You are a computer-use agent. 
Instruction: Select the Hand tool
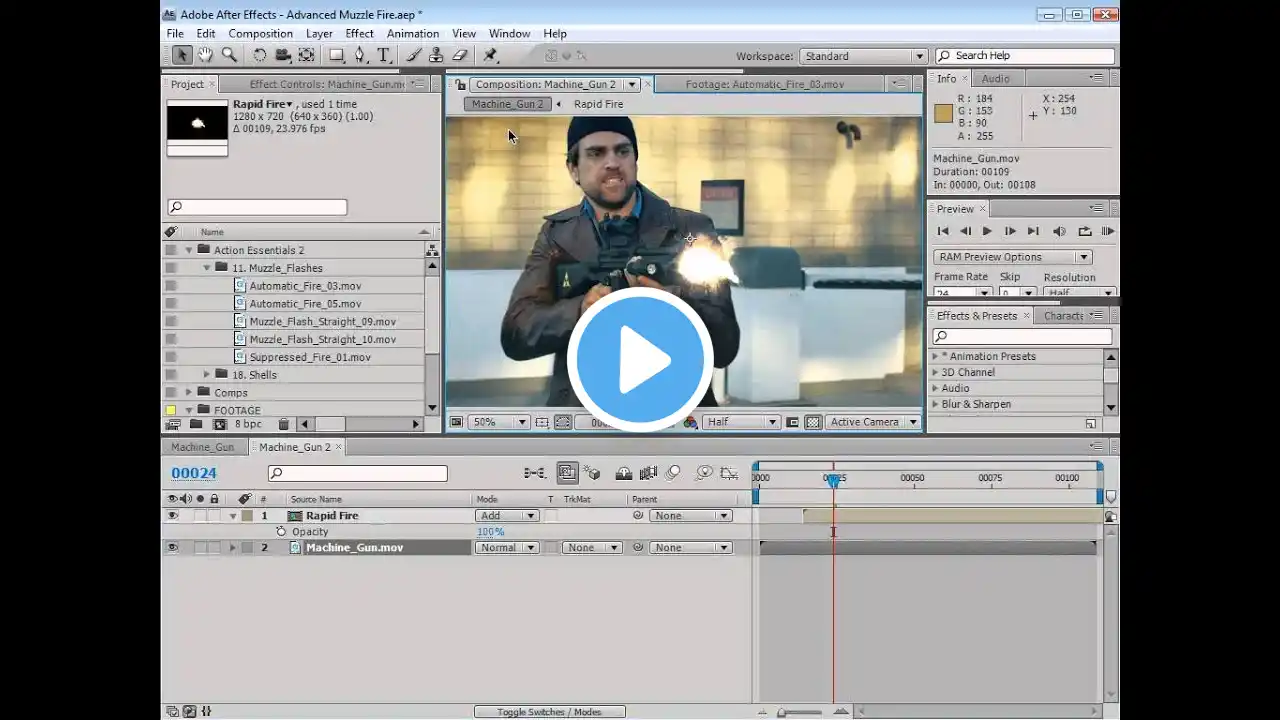205,56
